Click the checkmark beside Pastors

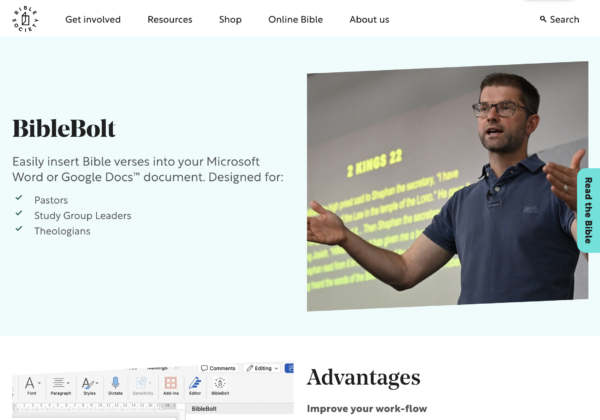19,198
